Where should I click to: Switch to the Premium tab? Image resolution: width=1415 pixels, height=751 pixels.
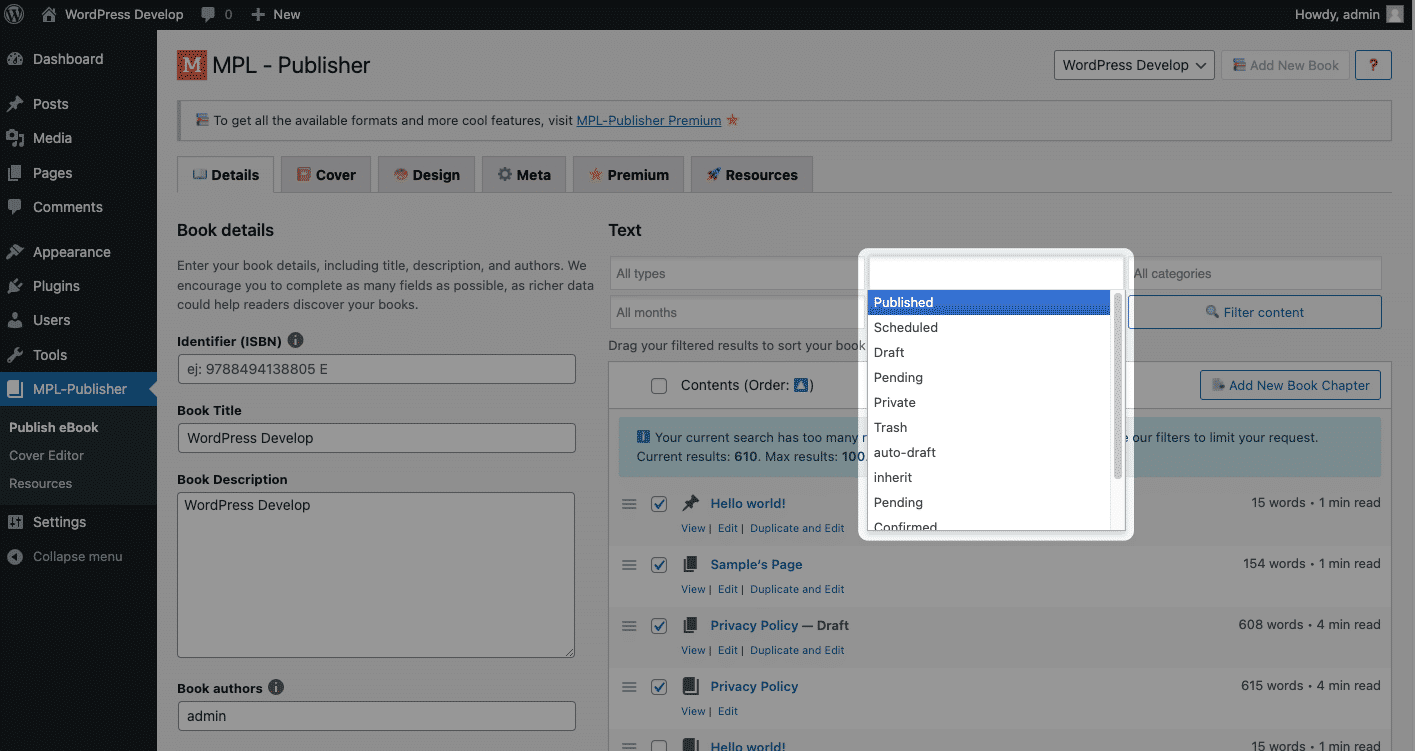pos(628,174)
